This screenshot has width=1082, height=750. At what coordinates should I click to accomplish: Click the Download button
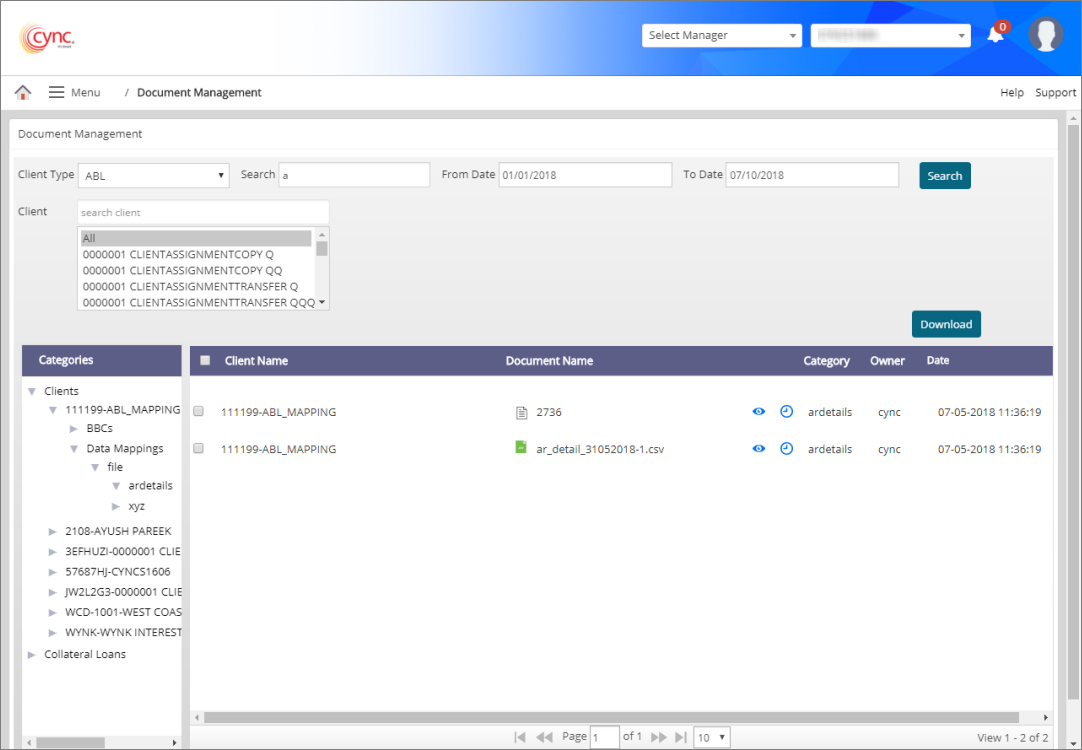tap(945, 324)
